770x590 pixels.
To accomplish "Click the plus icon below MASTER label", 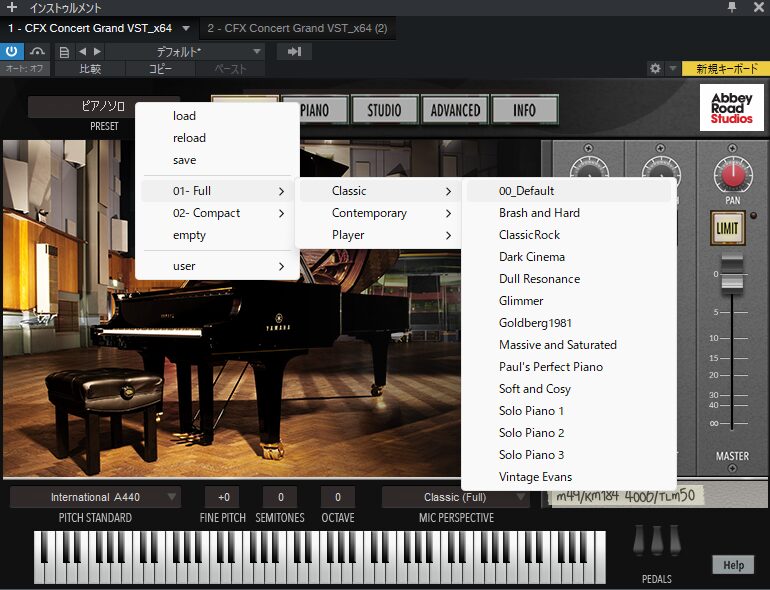I will pos(732,468).
